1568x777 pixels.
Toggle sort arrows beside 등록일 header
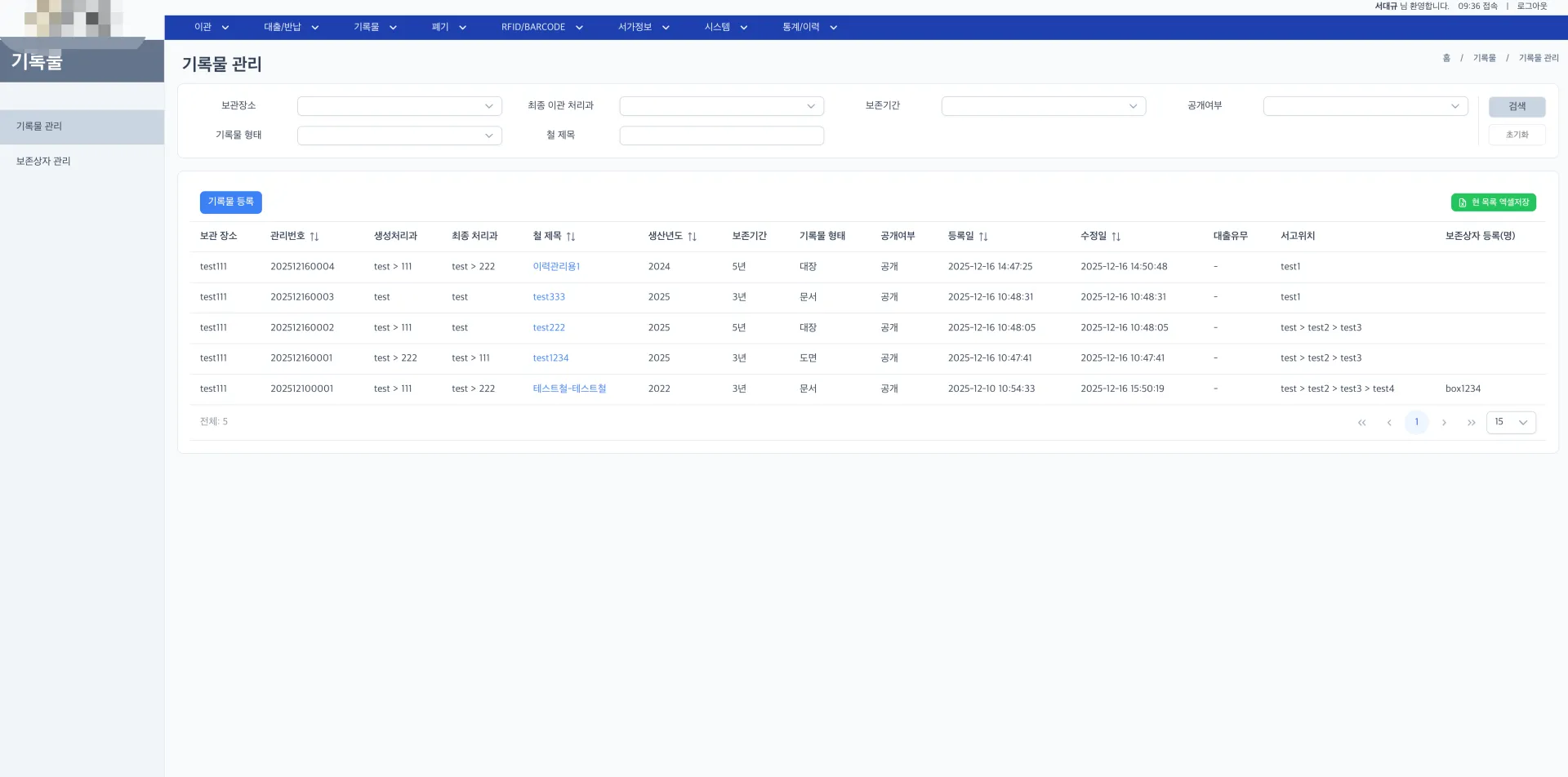[x=983, y=237]
